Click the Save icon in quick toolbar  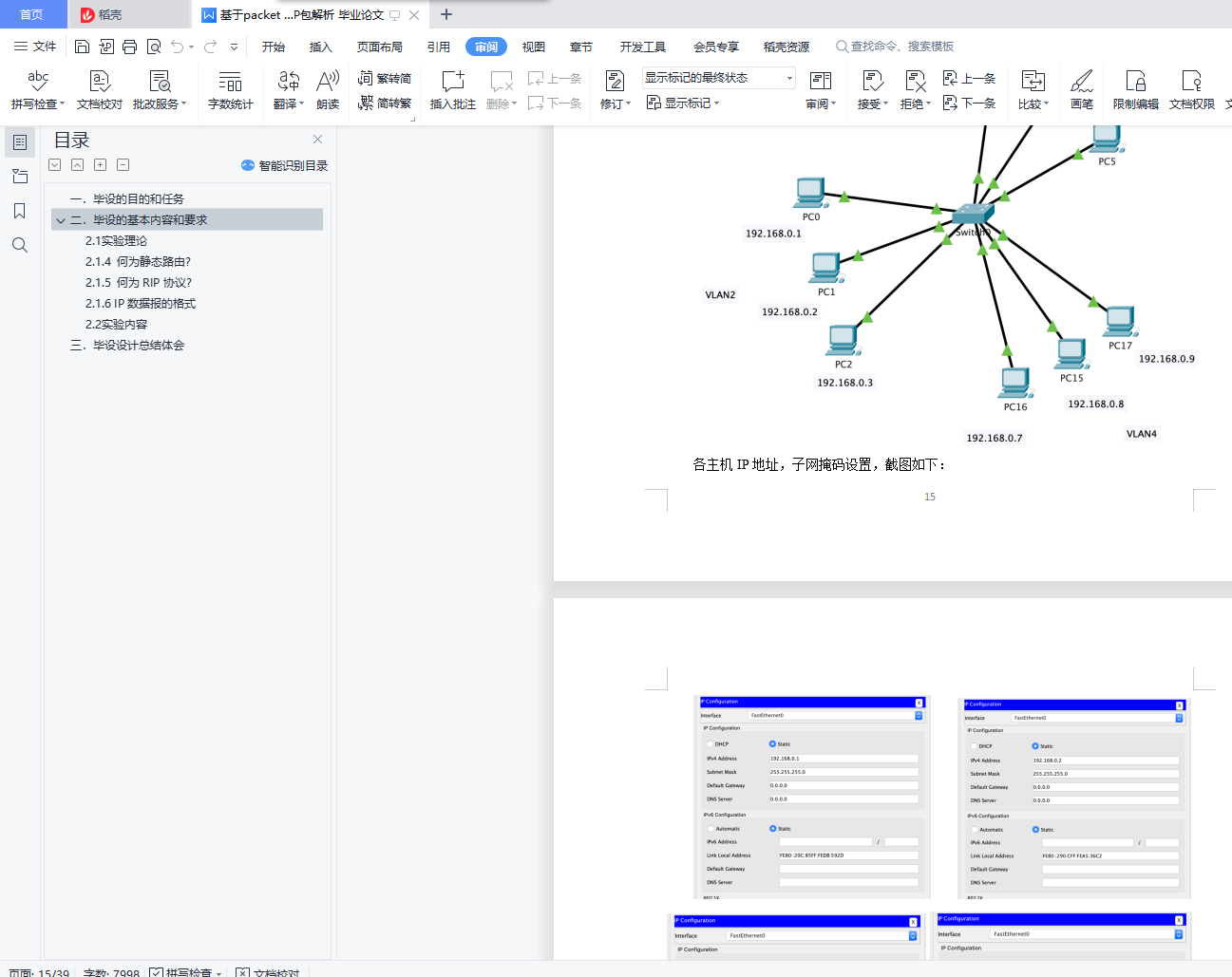(x=82, y=47)
